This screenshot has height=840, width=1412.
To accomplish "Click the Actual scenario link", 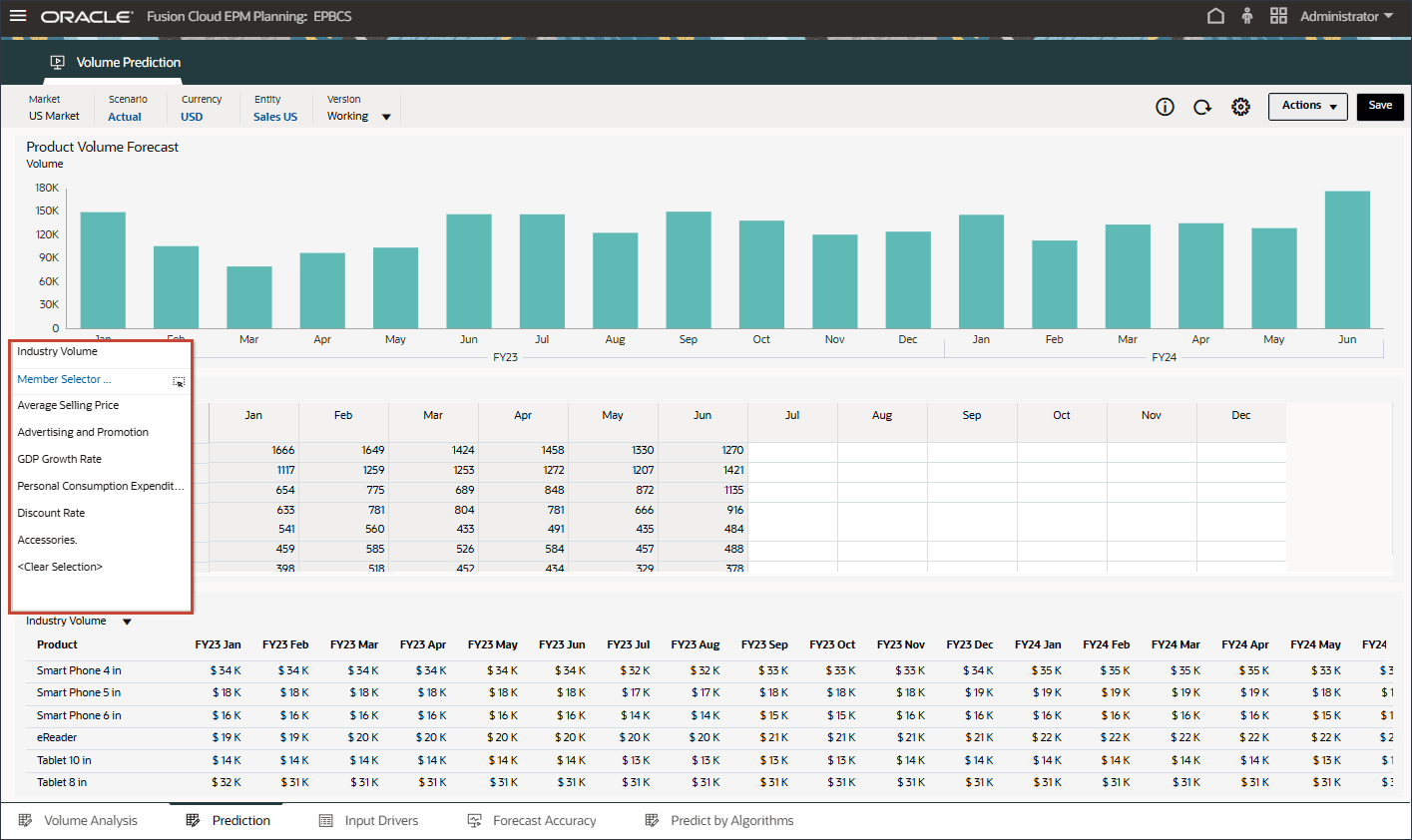I will point(125,117).
